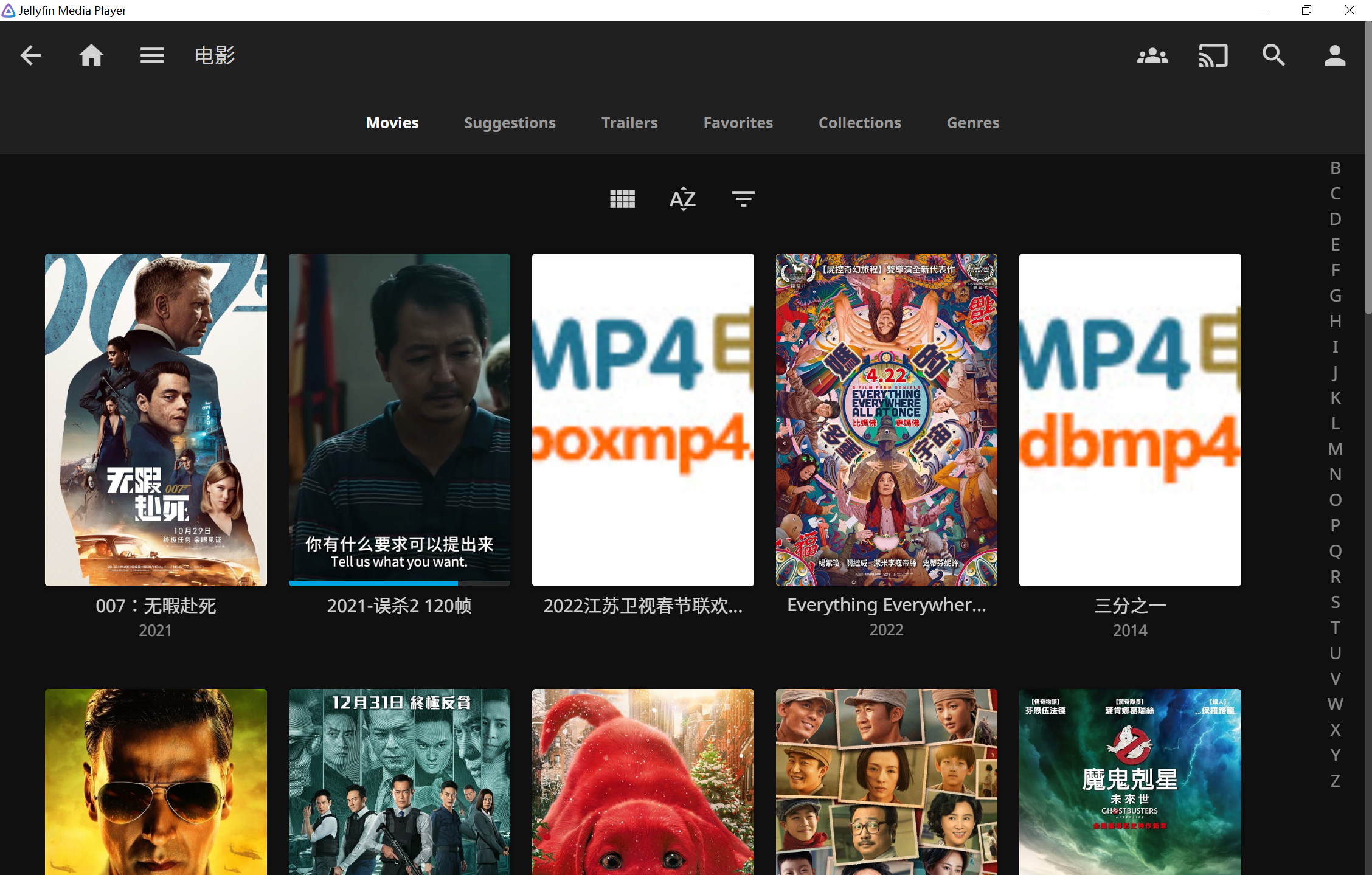Screen dimensions: 1372x875
Task: Switch to the Trailers tab
Action: tap(629, 123)
